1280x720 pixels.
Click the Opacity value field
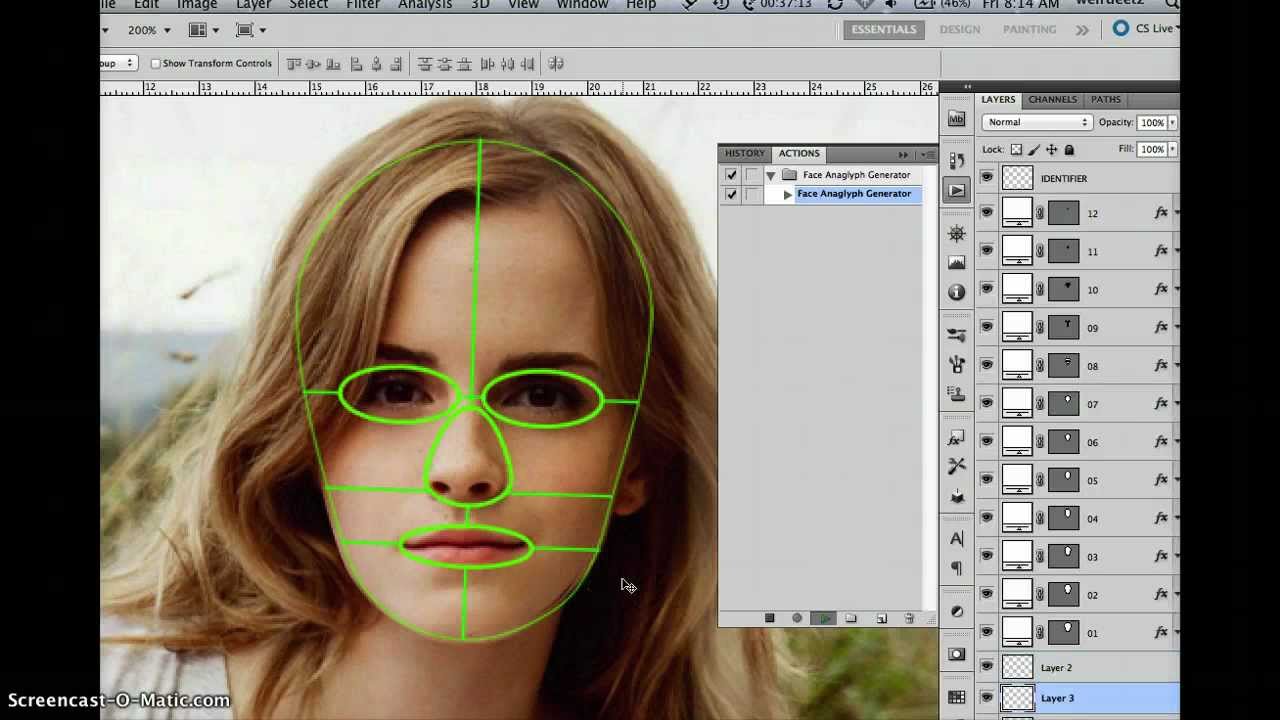(x=1152, y=123)
